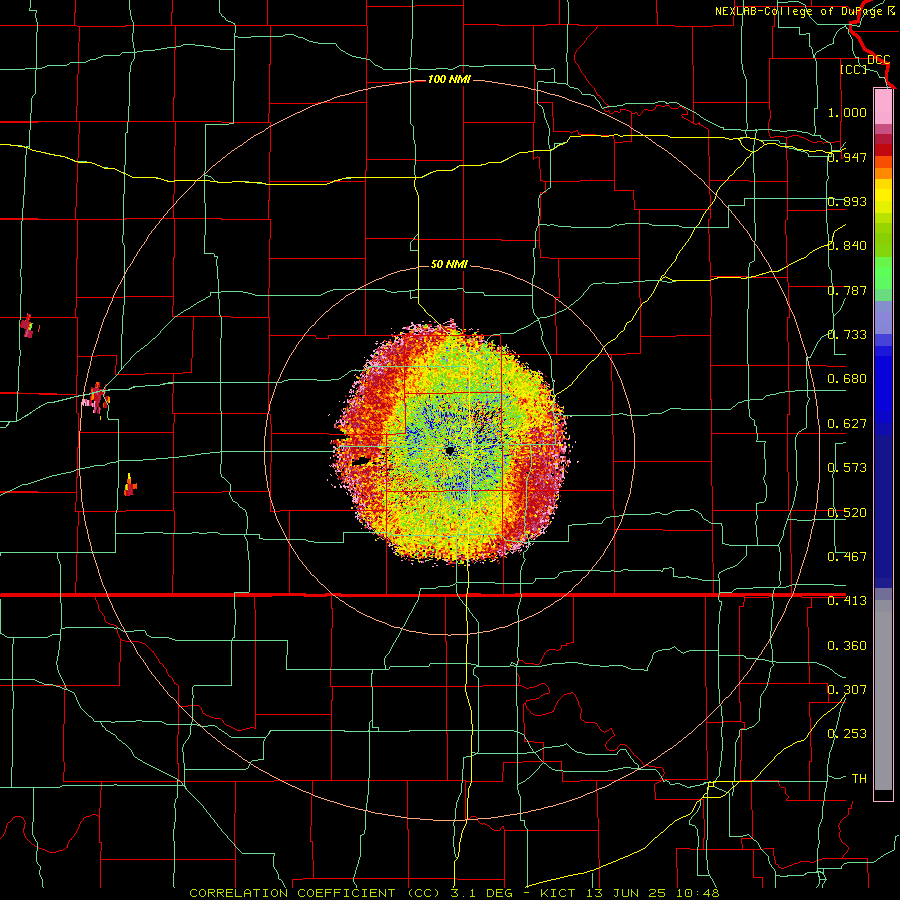Screen dimensions: 900x900
Task: Click the 100 NMI range ring label
Action: [449, 79]
